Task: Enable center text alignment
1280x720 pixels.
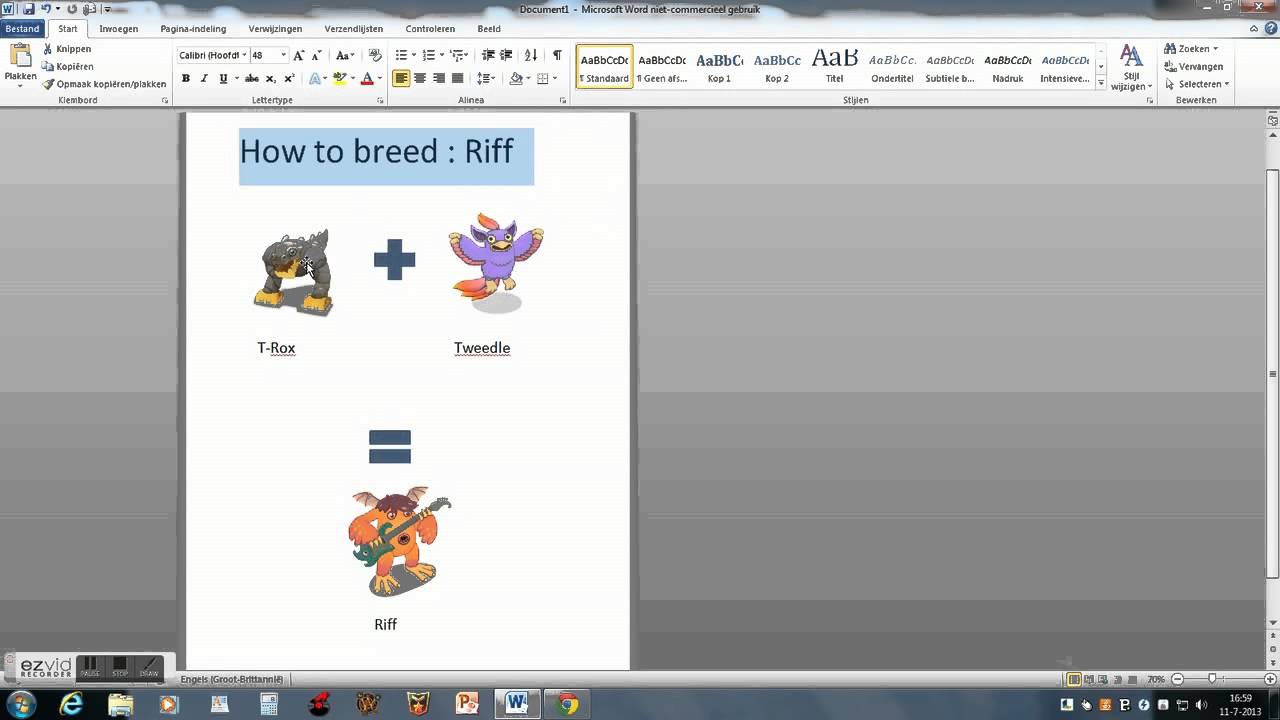Action: (420, 78)
